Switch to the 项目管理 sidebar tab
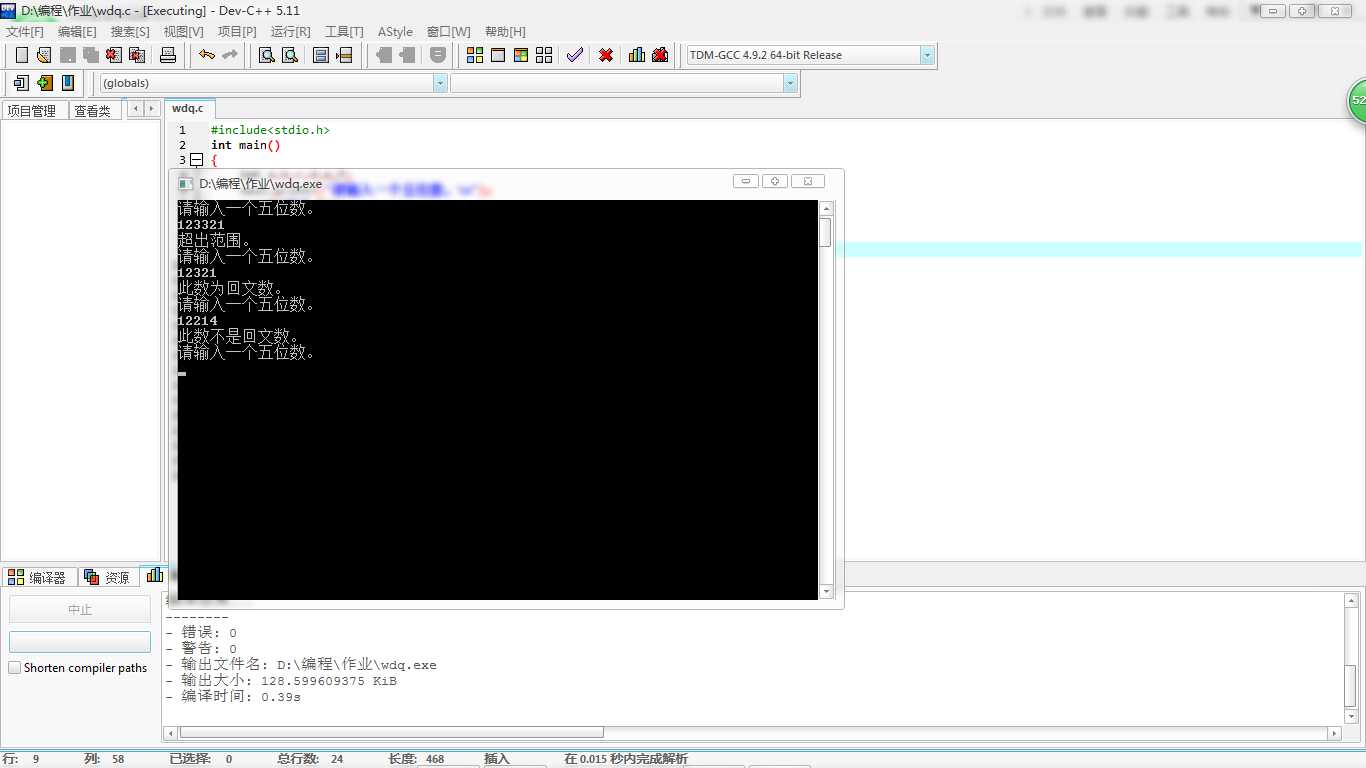Viewport: 1366px width, 768px height. (33, 111)
